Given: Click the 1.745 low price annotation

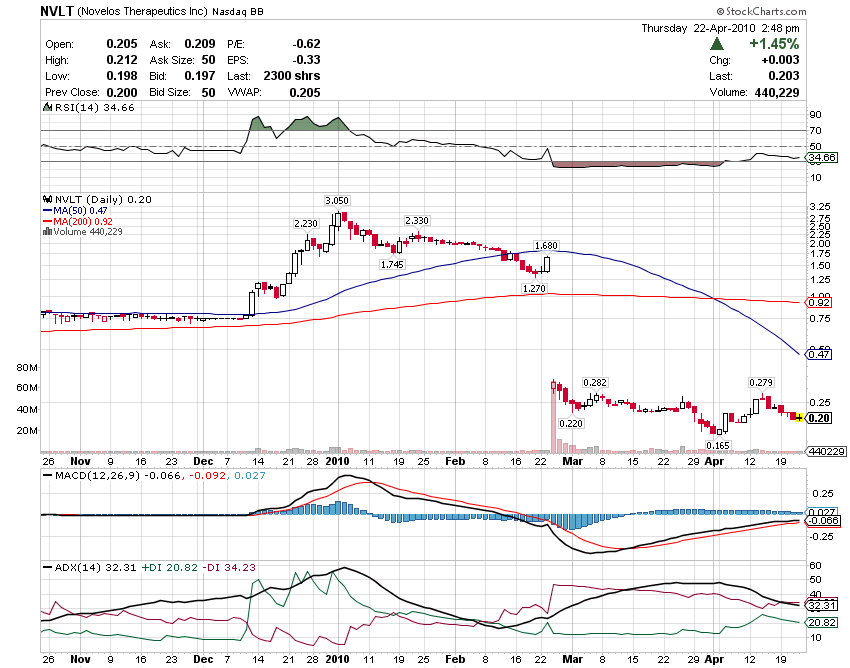Looking at the screenshot, I should point(392,265).
